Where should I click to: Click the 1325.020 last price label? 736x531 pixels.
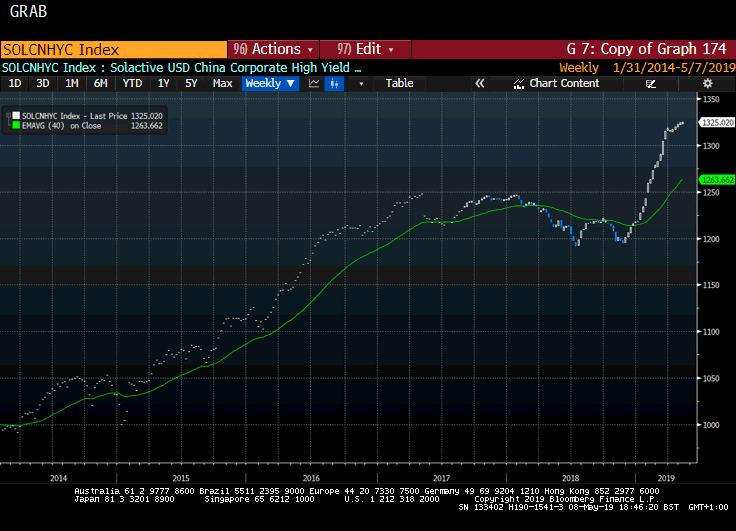pos(718,122)
